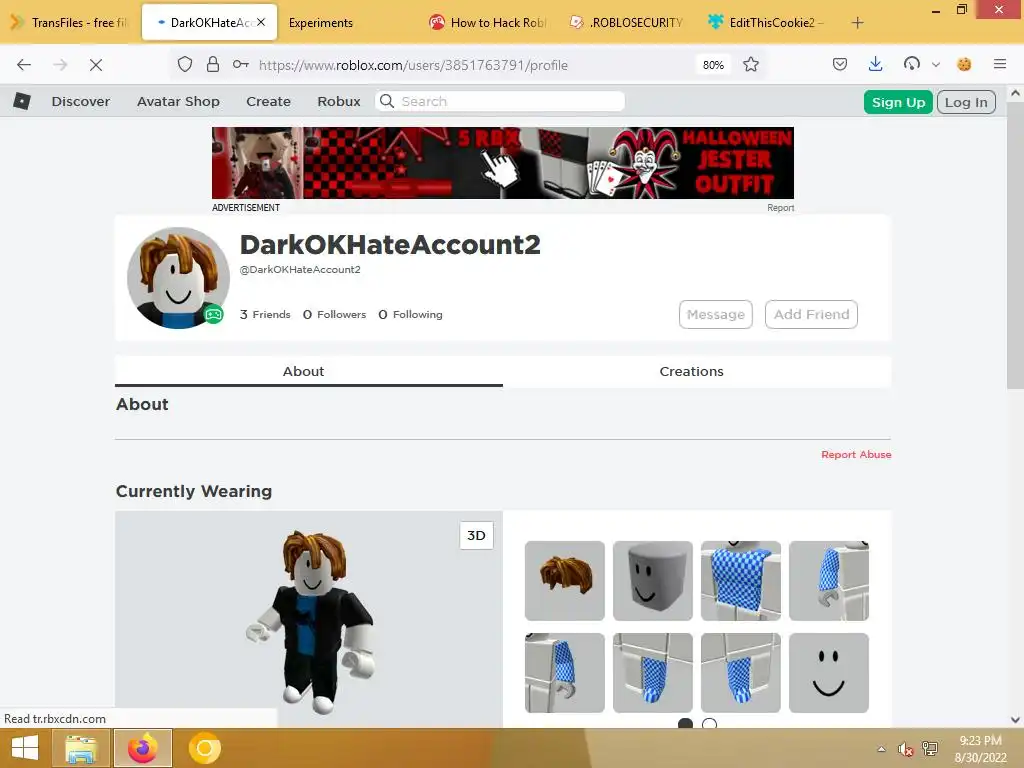The height and width of the screenshot is (768, 1024).
Task: Open the Halloween Jester Outfit ad
Action: pyautogui.click(x=503, y=163)
